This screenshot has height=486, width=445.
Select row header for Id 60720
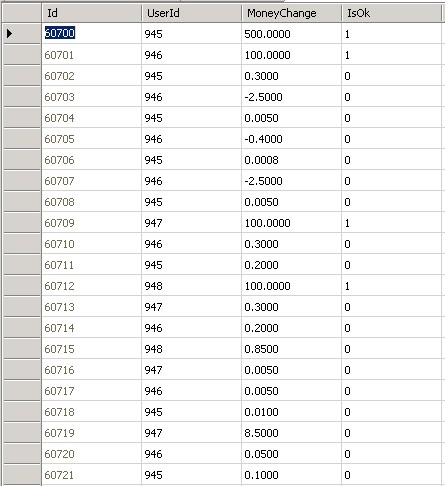pos(22,454)
